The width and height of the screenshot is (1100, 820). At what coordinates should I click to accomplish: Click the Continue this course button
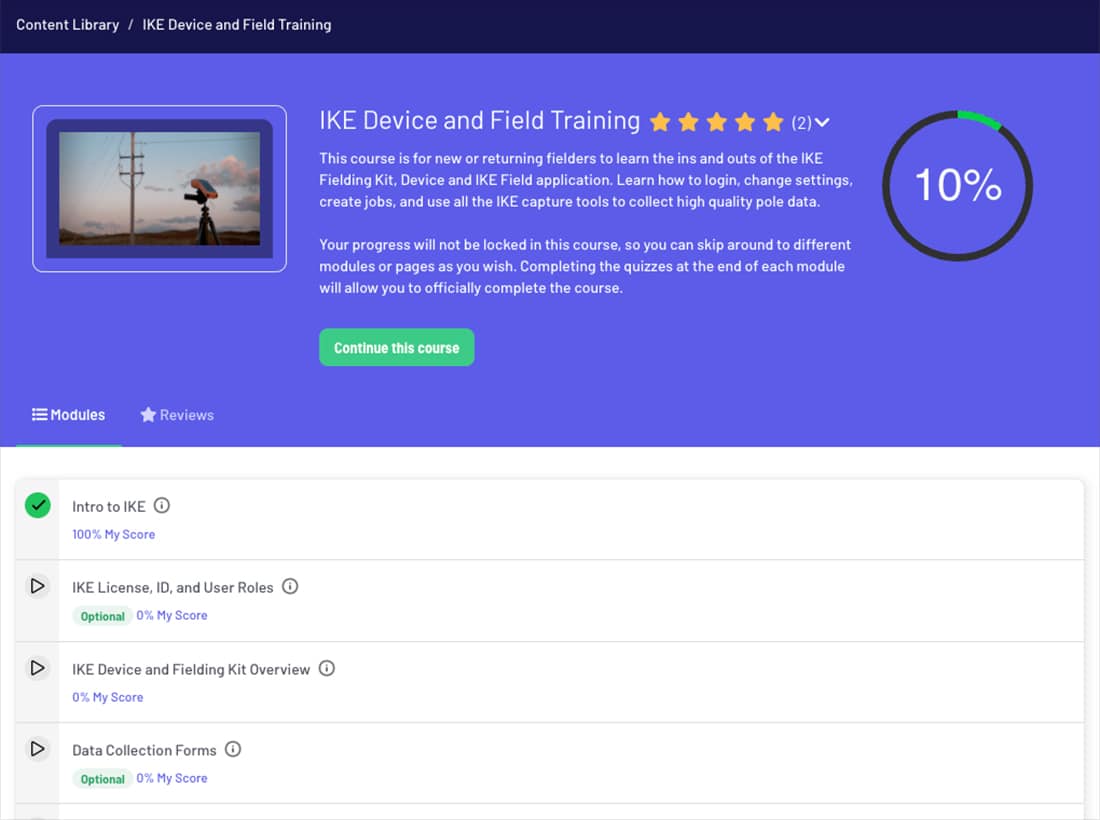pyautogui.click(x=396, y=347)
